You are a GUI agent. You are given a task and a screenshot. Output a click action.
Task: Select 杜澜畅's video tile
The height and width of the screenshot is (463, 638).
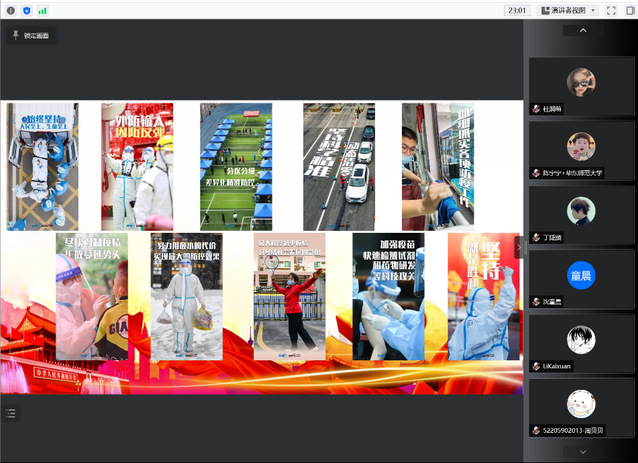(x=581, y=84)
